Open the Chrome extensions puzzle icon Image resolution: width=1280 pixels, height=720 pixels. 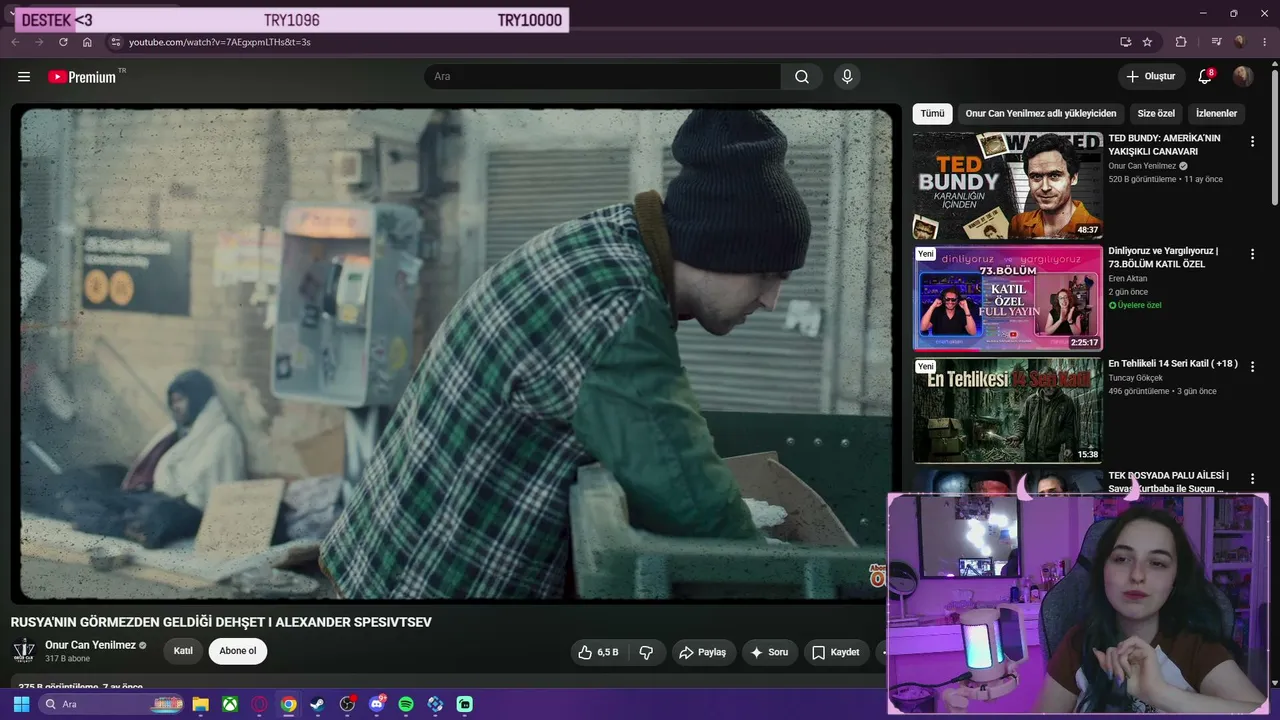click(1181, 42)
